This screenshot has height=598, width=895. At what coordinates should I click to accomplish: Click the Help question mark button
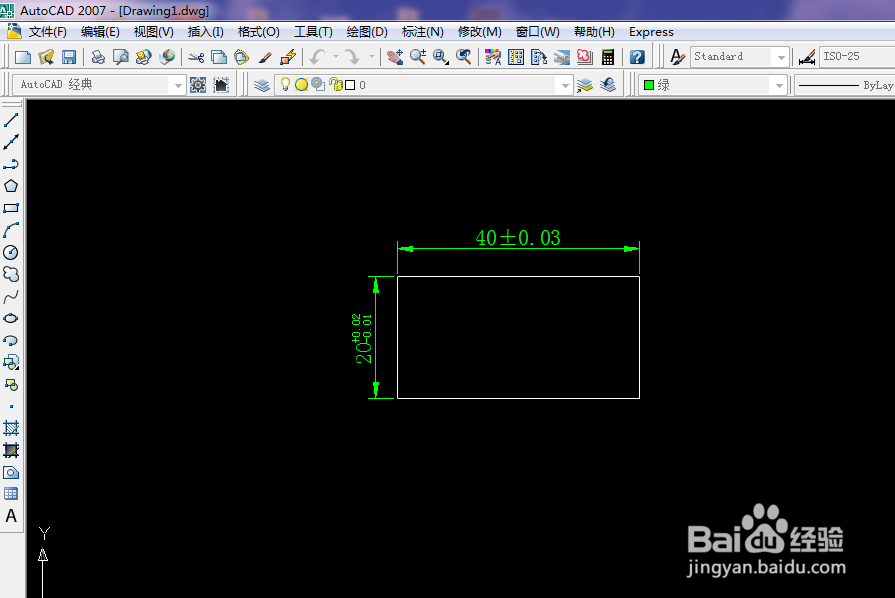tap(637, 56)
